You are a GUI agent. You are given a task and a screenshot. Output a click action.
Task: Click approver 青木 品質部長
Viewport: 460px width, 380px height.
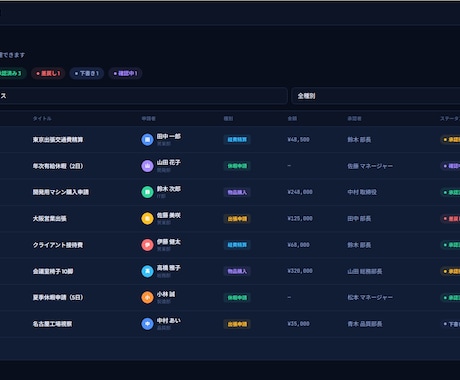[x=365, y=324]
